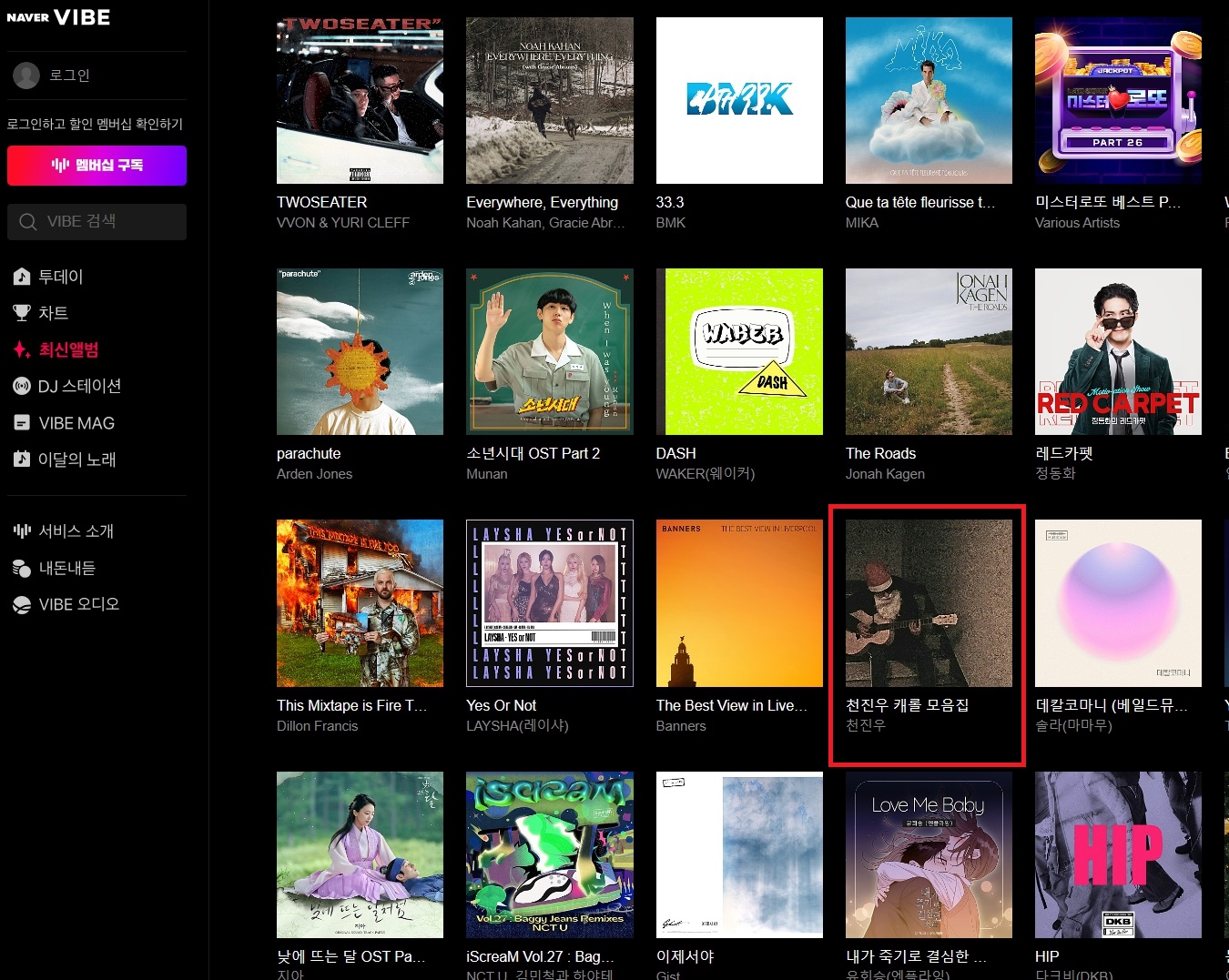
Task: Open the MIKA album cover
Action: (x=929, y=100)
